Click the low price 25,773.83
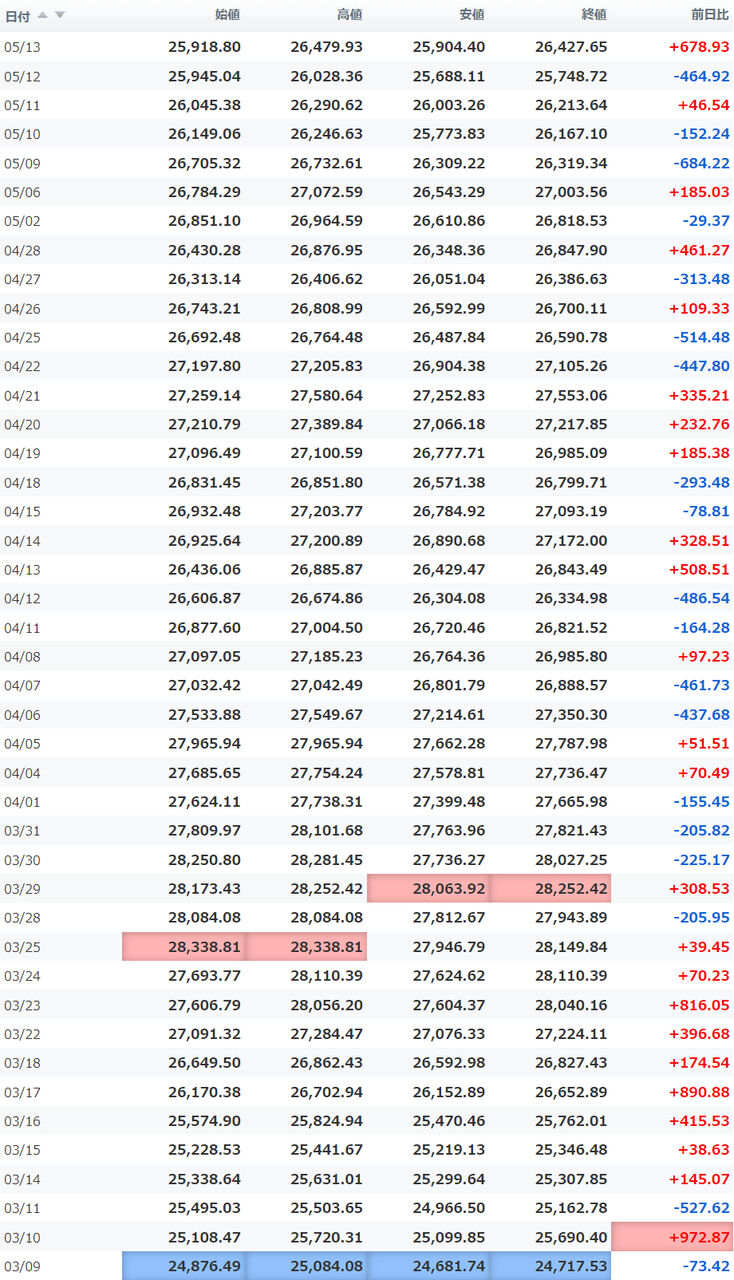This screenshot has width=734, height=1280. click(x=448, y=134)
